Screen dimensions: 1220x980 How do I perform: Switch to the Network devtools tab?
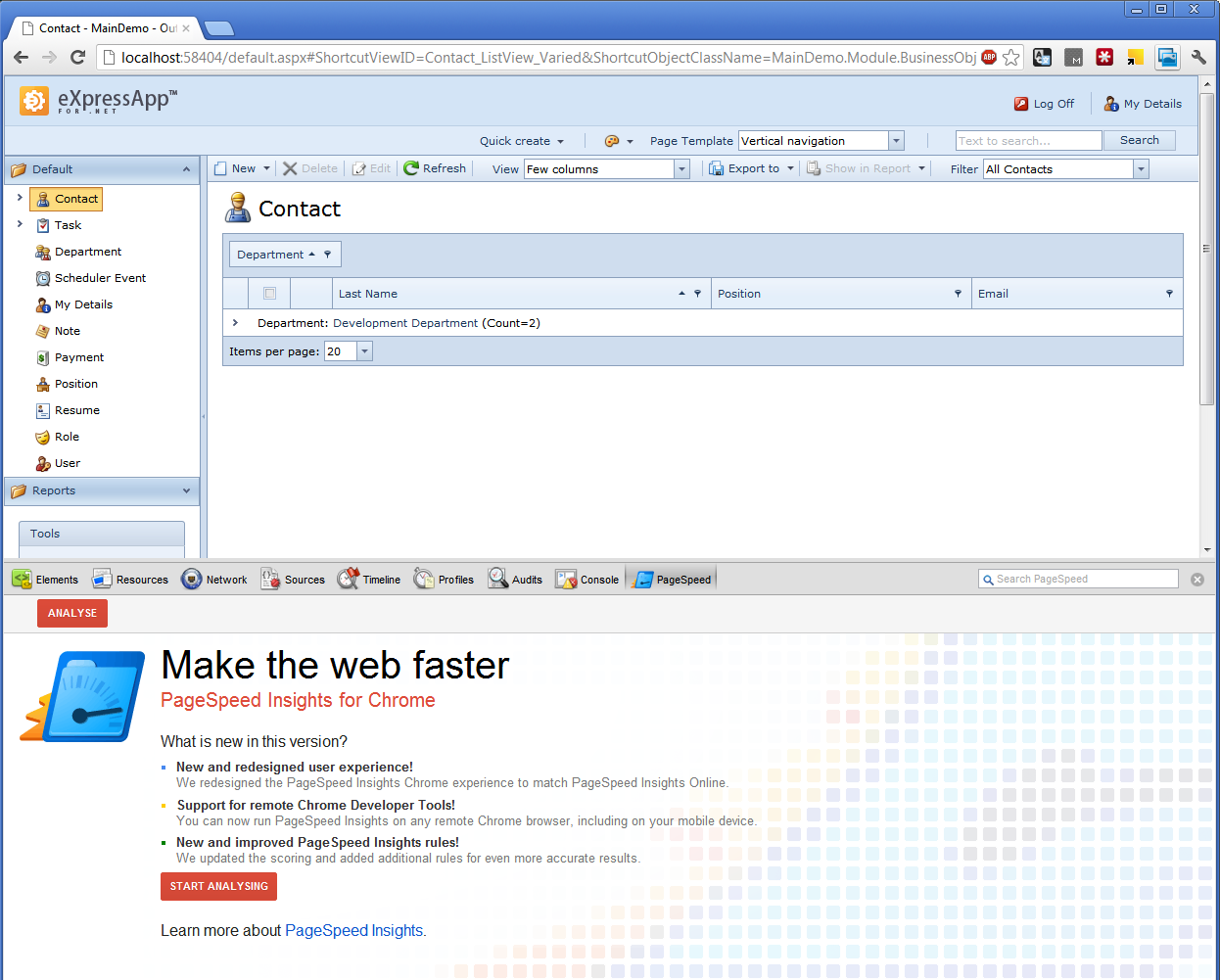coord(214,580)
